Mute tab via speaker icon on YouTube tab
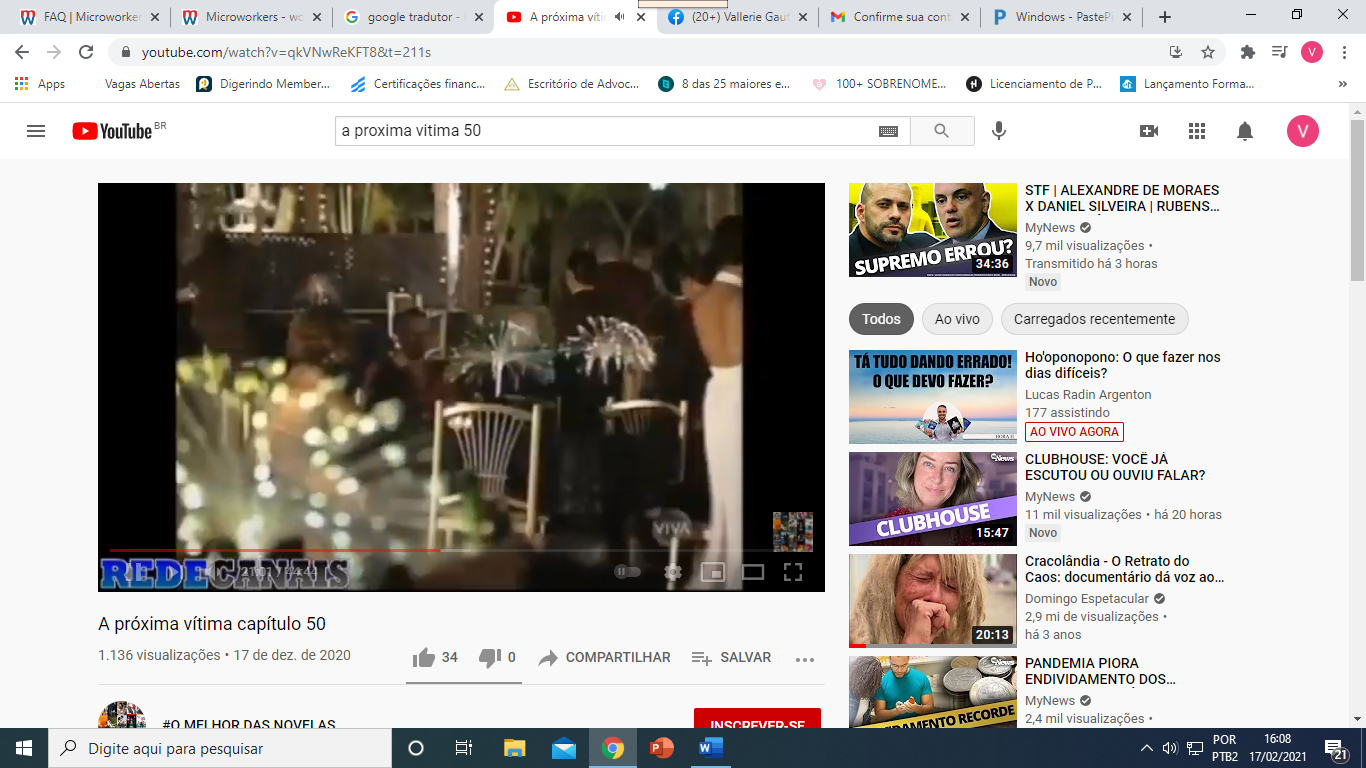This screenshot has height=768, width=1366. click(620, 17)
